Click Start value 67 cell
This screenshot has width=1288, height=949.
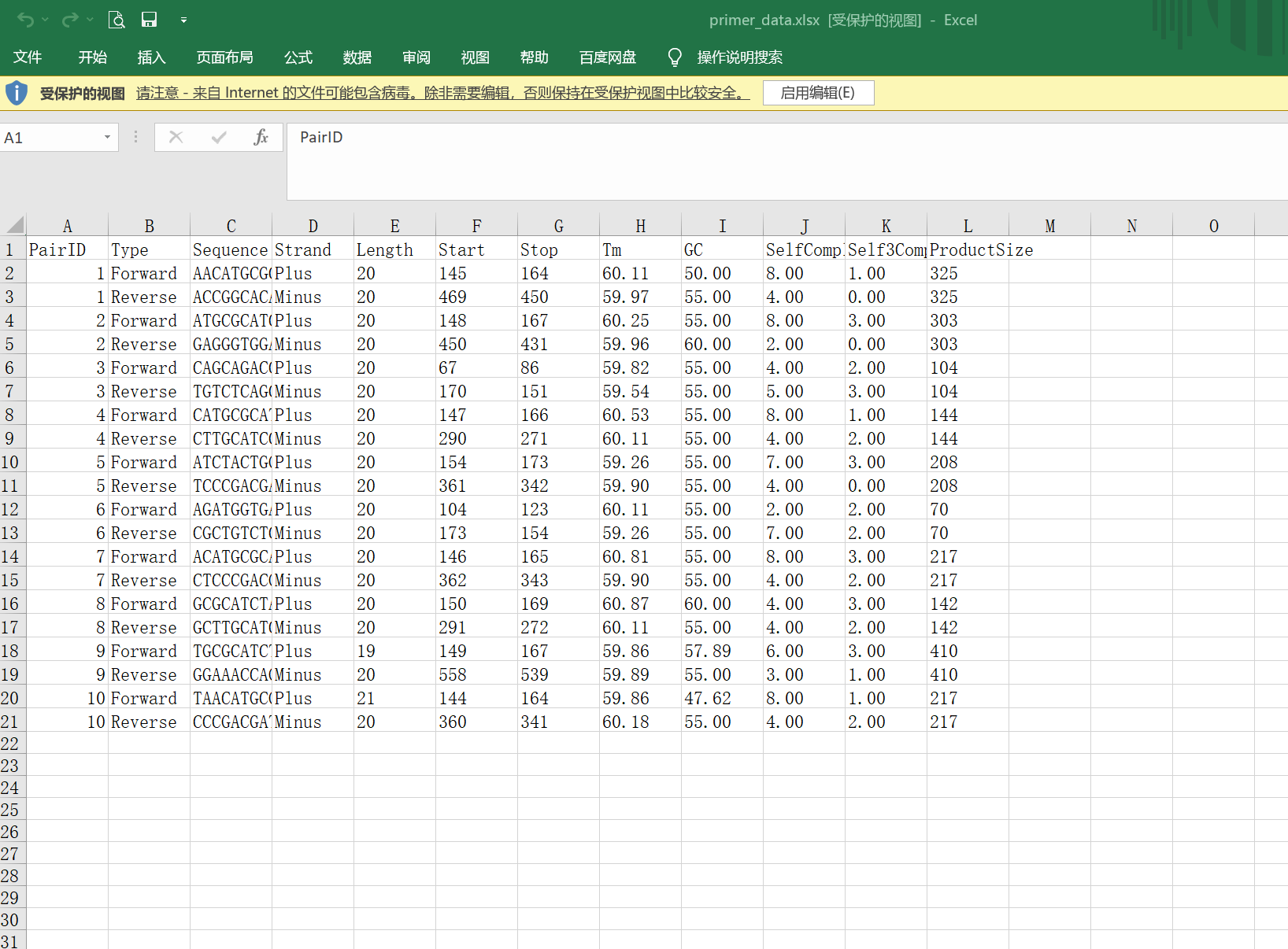477,367
